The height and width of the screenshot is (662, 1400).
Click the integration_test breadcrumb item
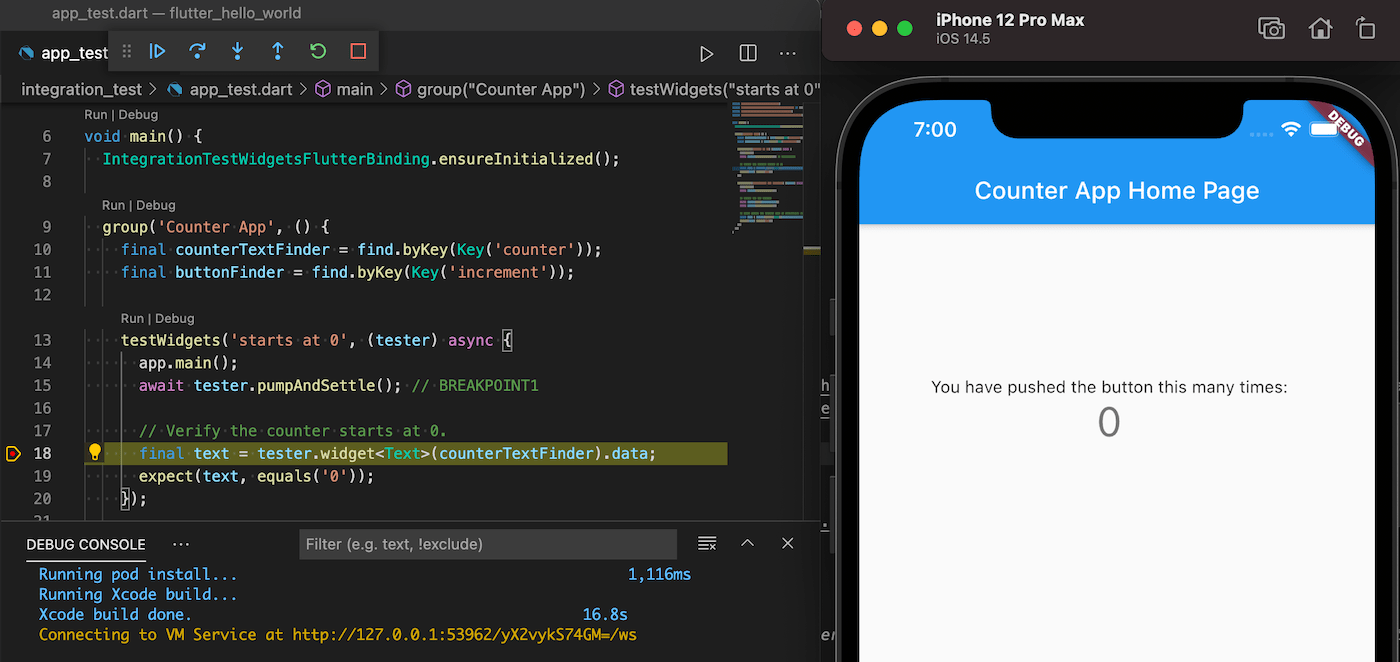pyautogui.click(x=82, y=89)
